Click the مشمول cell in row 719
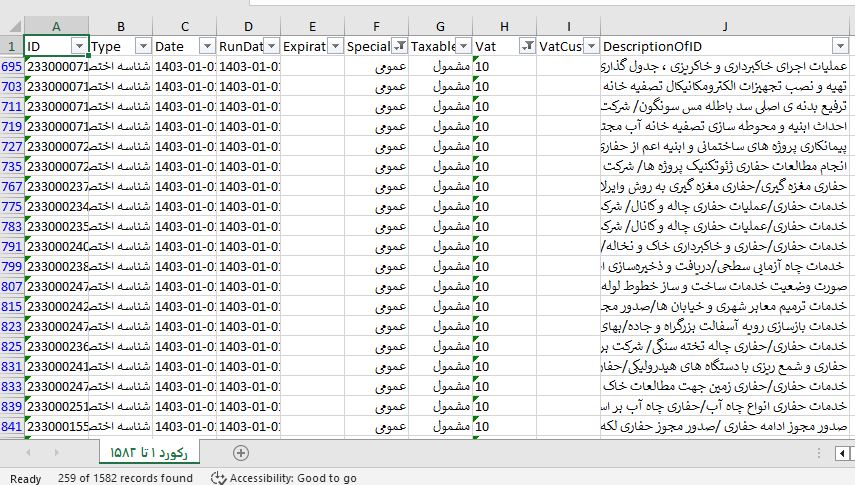The width and height of the screenshot is (855, 485). [440, 127]
